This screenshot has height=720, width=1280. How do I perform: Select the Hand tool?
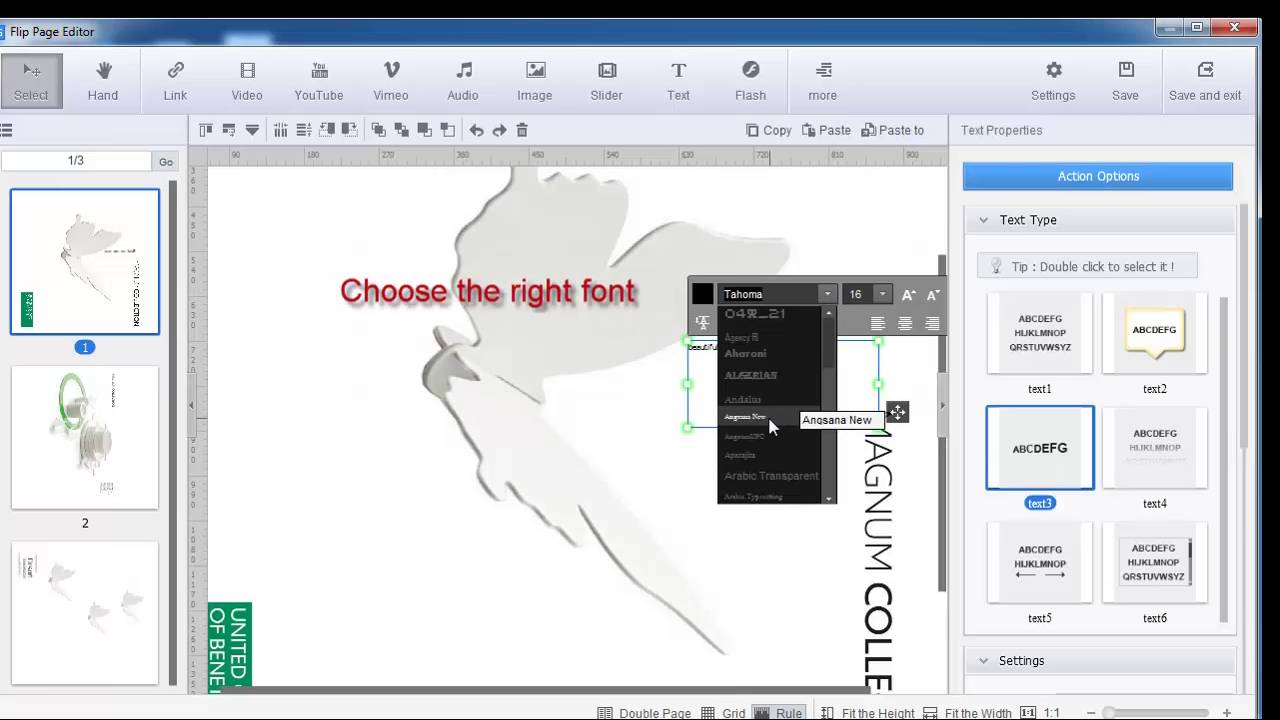click(103, 81)
